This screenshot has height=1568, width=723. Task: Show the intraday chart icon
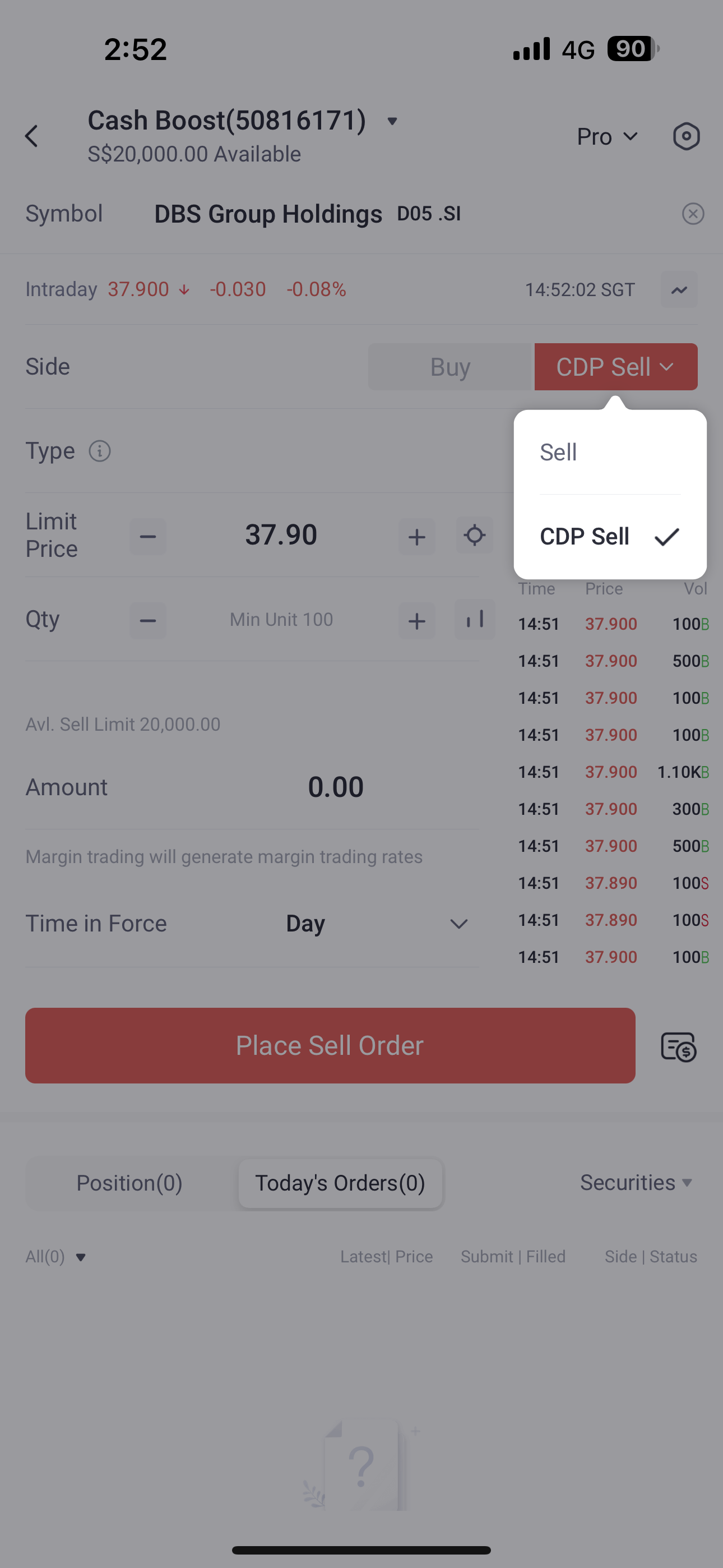click(679, 290)
